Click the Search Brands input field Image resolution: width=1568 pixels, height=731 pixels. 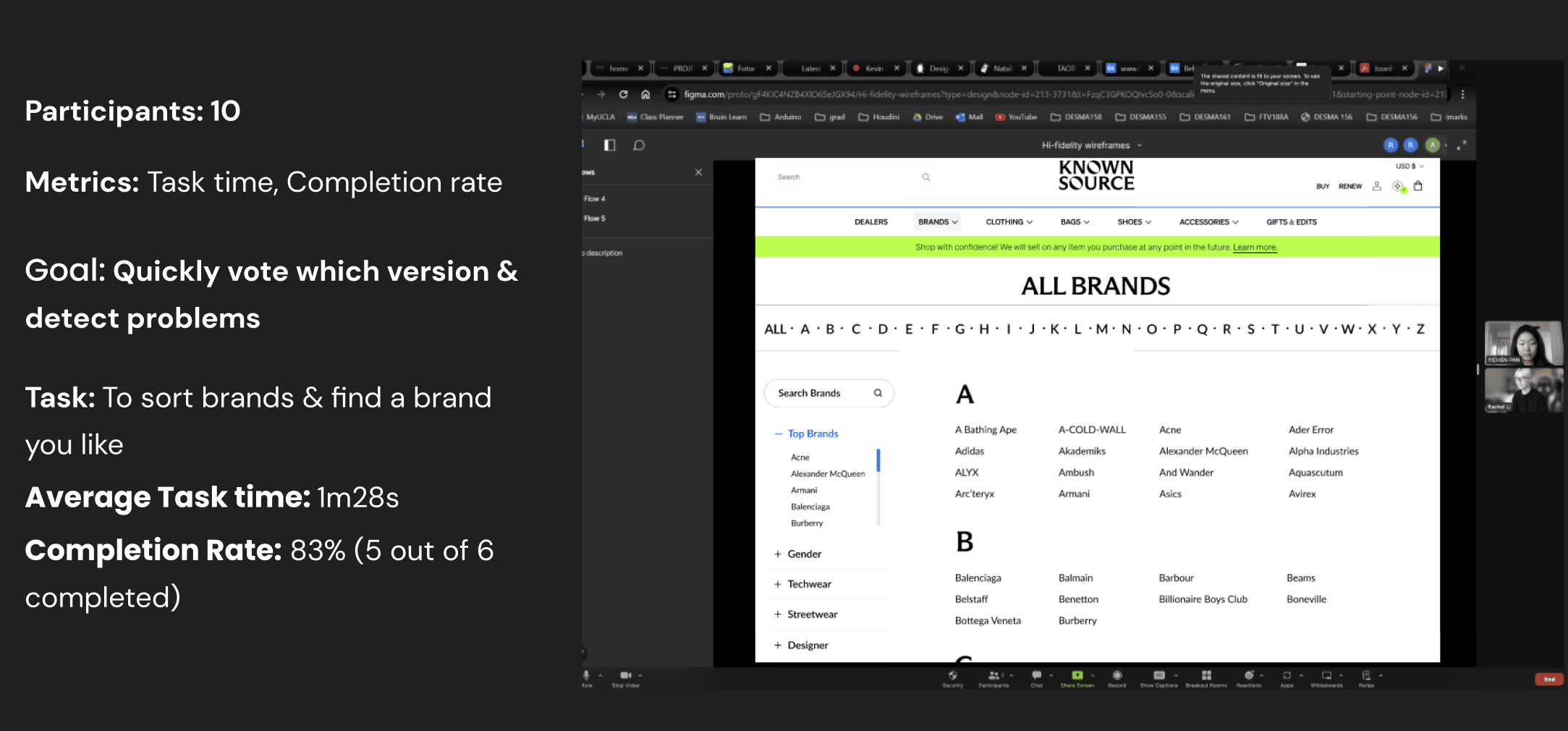pyautogui.click(x=829, y=393)
